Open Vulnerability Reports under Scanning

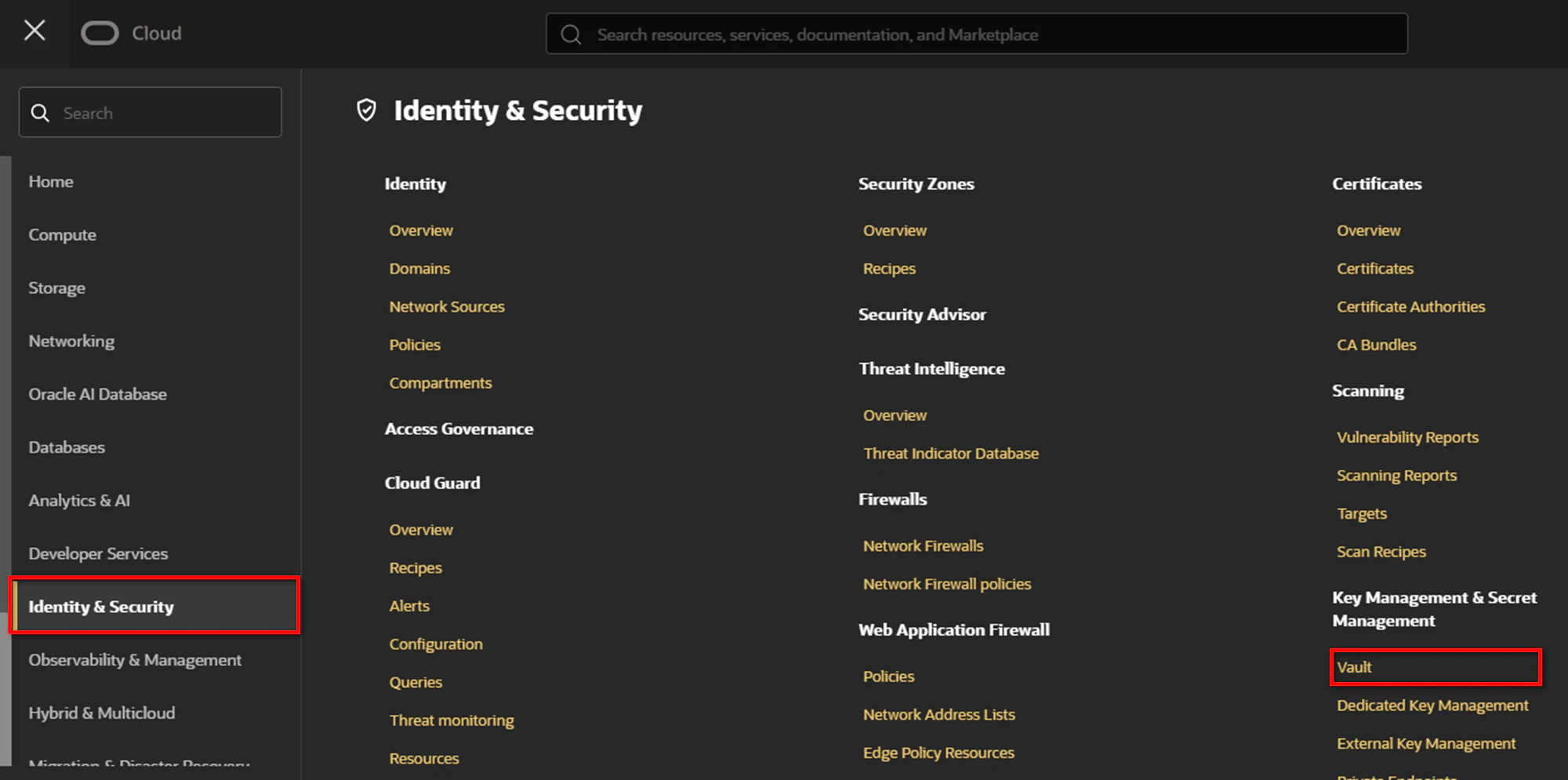pyautogui.click(x=1408, y=437)
